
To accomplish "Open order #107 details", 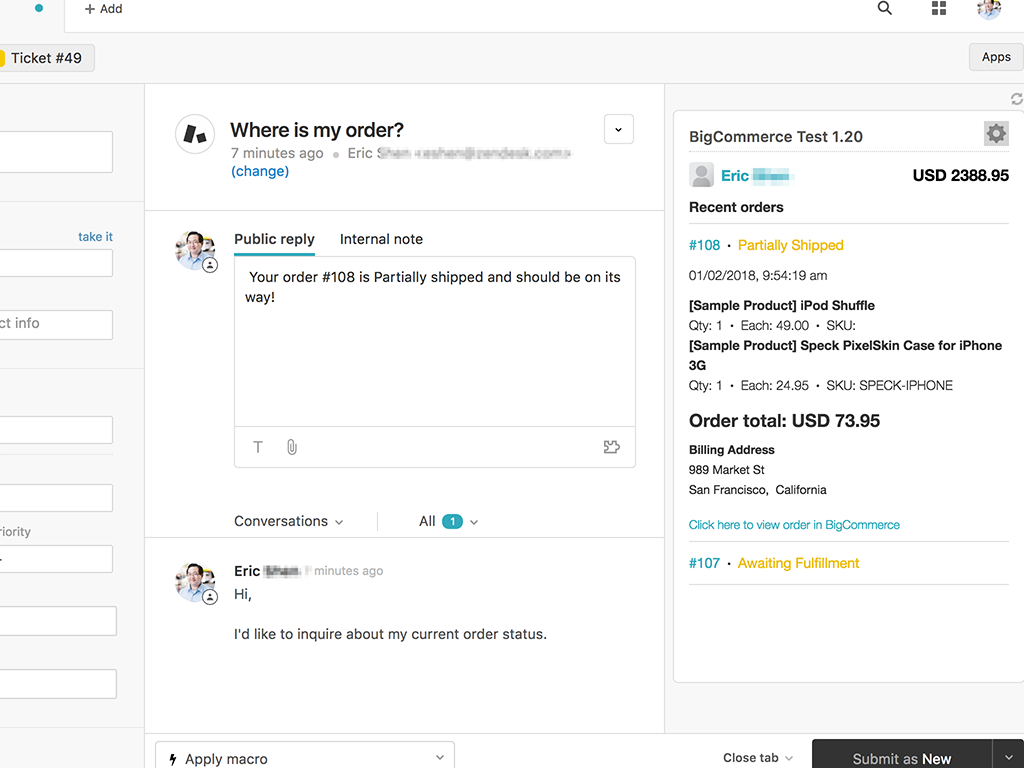I will pyautogui.click(x=704, y=563).
